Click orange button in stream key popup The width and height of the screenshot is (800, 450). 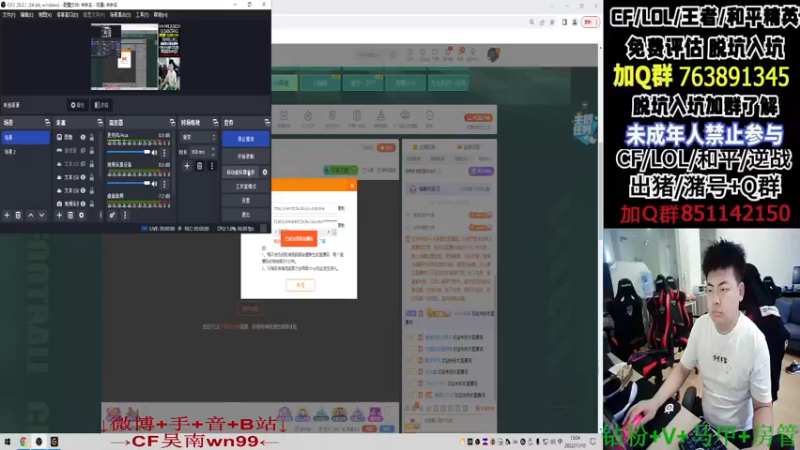299,238
